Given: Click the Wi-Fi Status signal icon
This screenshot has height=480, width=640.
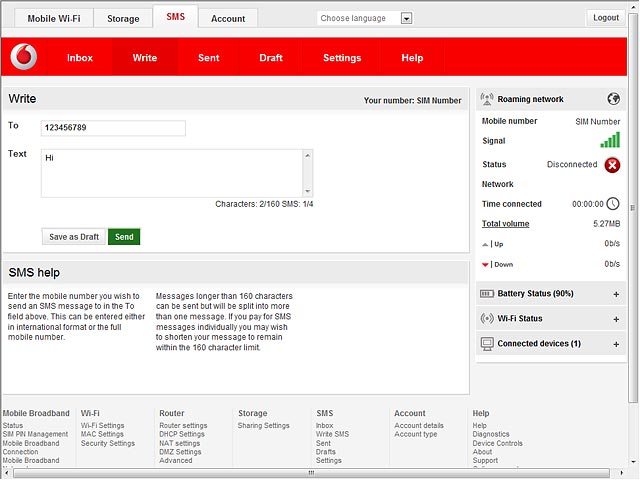Looking at the screenshot, I should tap(487, 318).
